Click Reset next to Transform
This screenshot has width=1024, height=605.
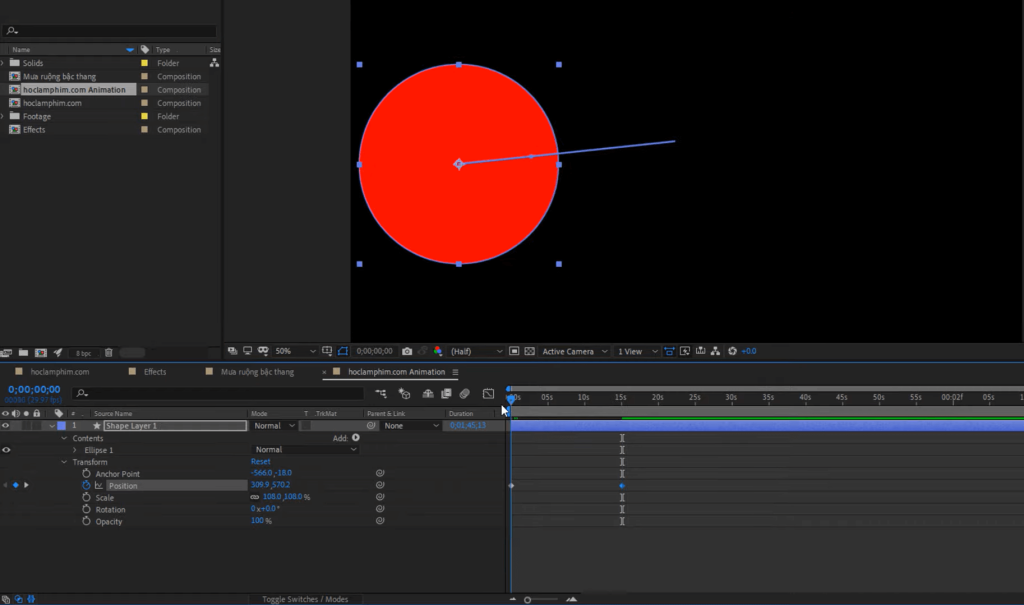261,461
